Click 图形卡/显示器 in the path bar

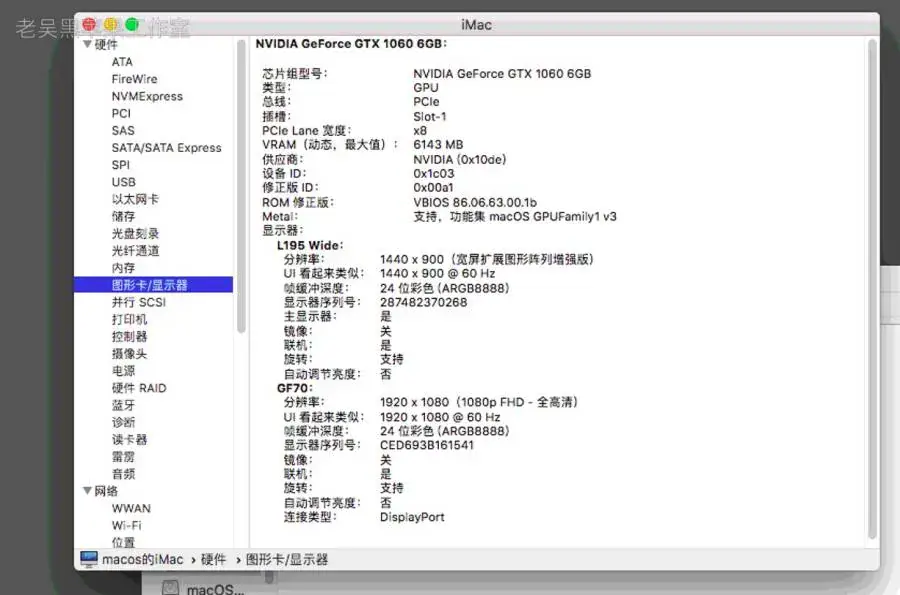(x=286, y=559)
